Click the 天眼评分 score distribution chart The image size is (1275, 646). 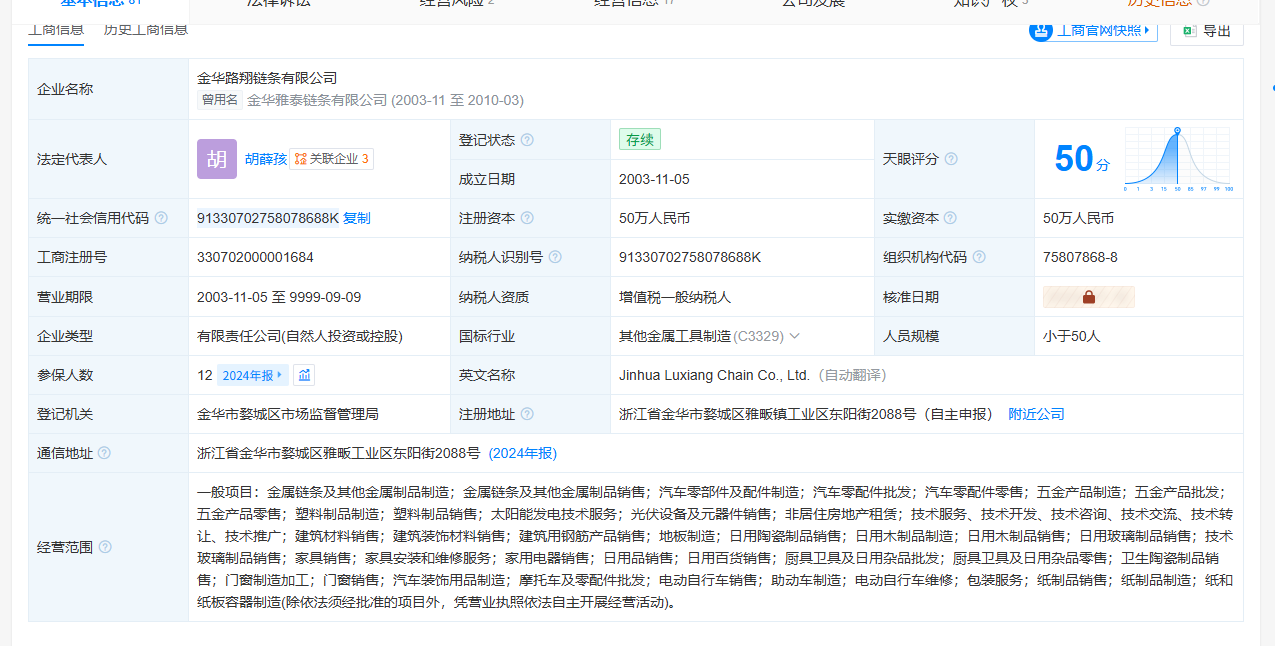coord(1178,159)
